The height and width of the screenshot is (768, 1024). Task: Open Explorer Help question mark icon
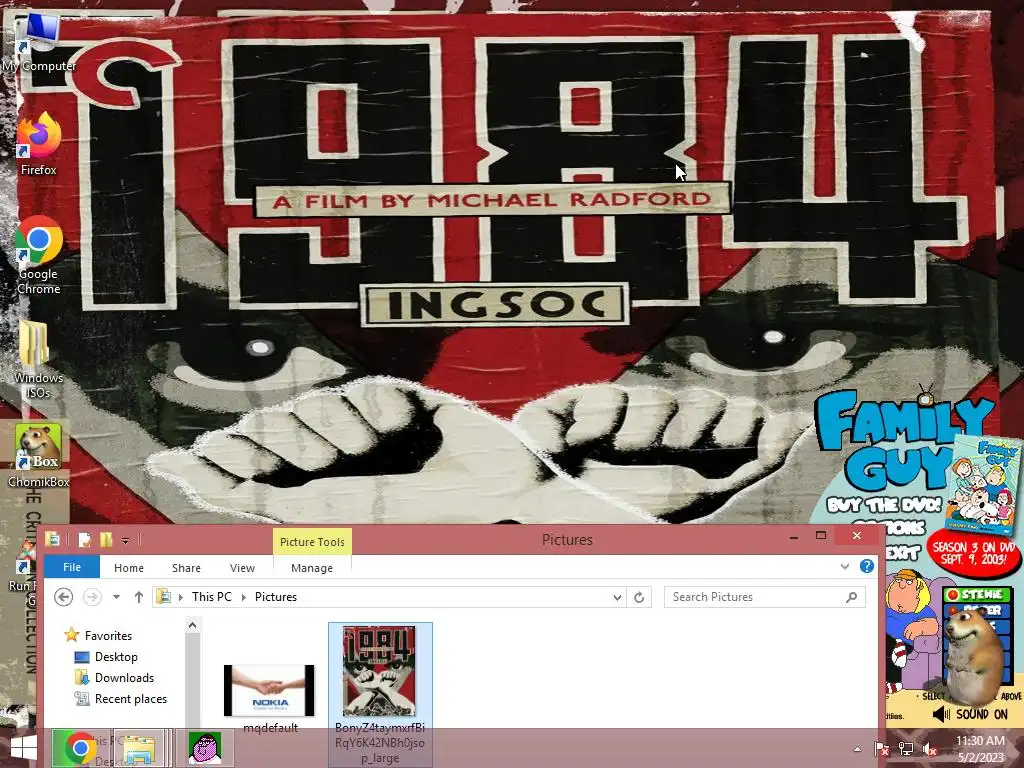pos(867,566)
